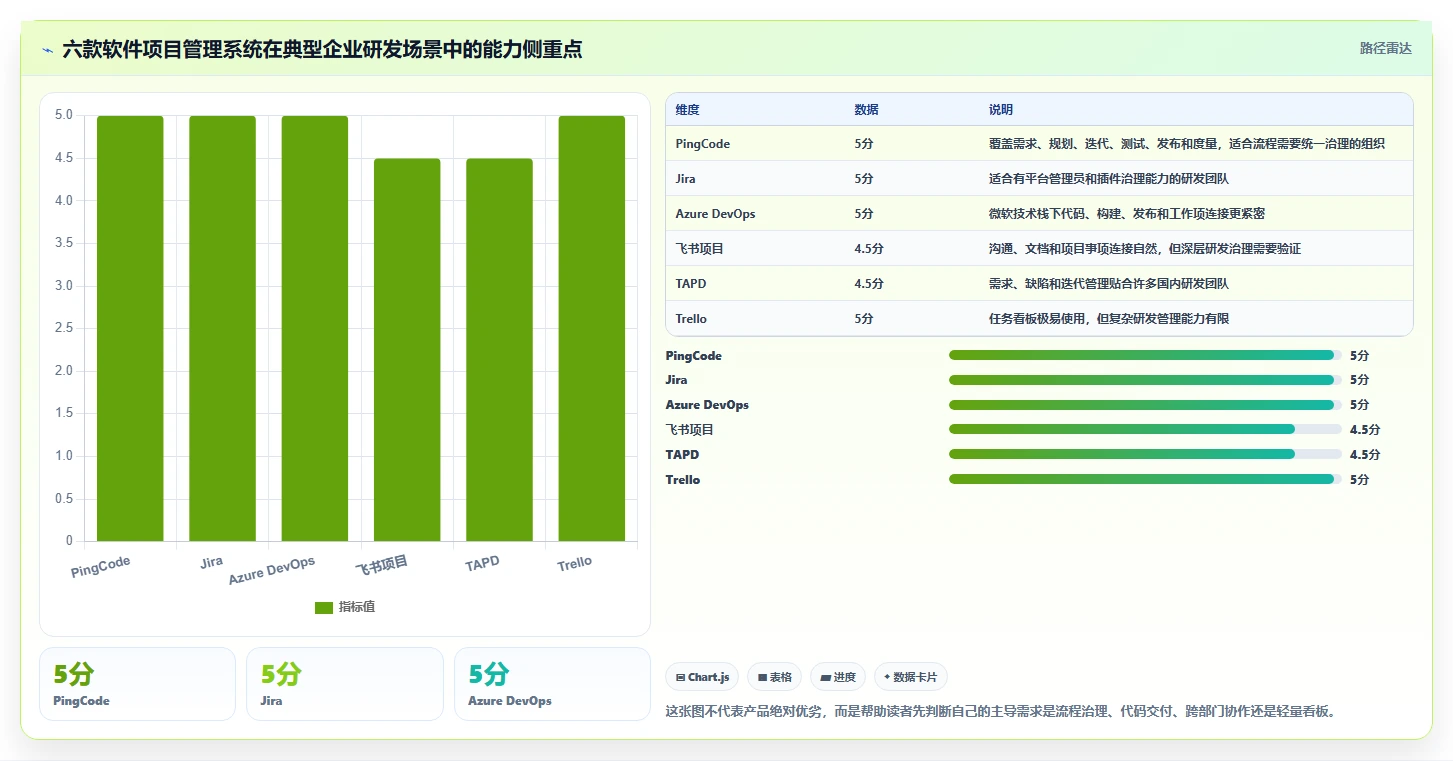Click the 飞书项目 bar in chart

pos(407,350)
